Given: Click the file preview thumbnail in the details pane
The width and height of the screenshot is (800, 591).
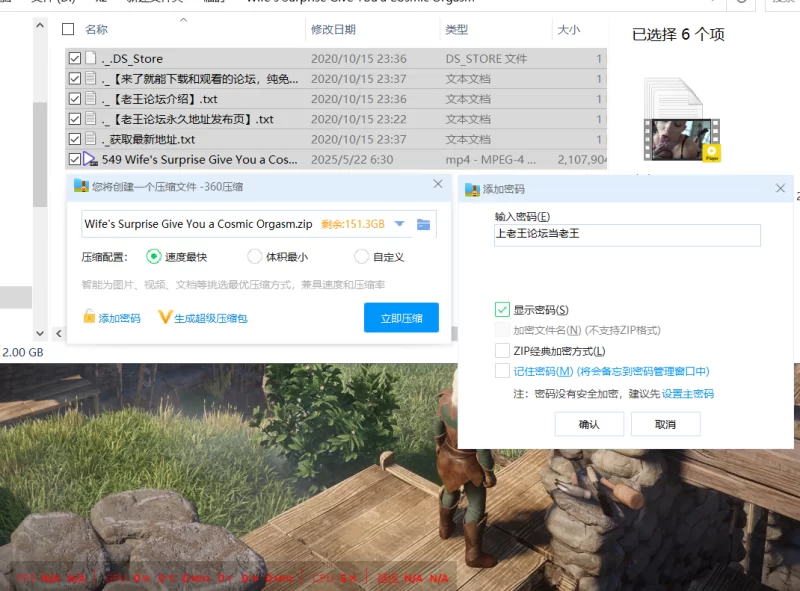Looking at the screenshot, I should [682, 128].
